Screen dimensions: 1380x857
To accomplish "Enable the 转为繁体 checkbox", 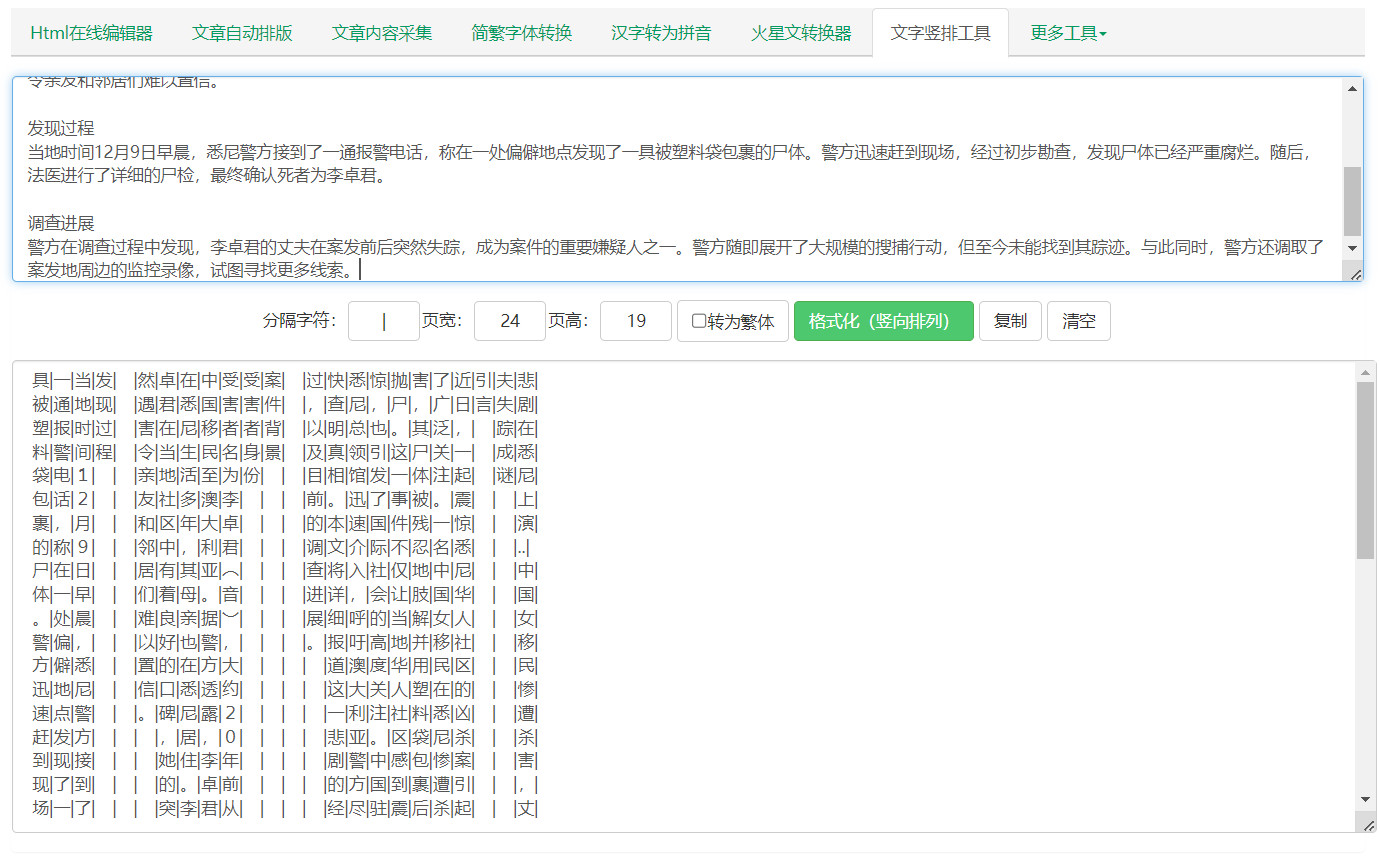I will 699,321.
